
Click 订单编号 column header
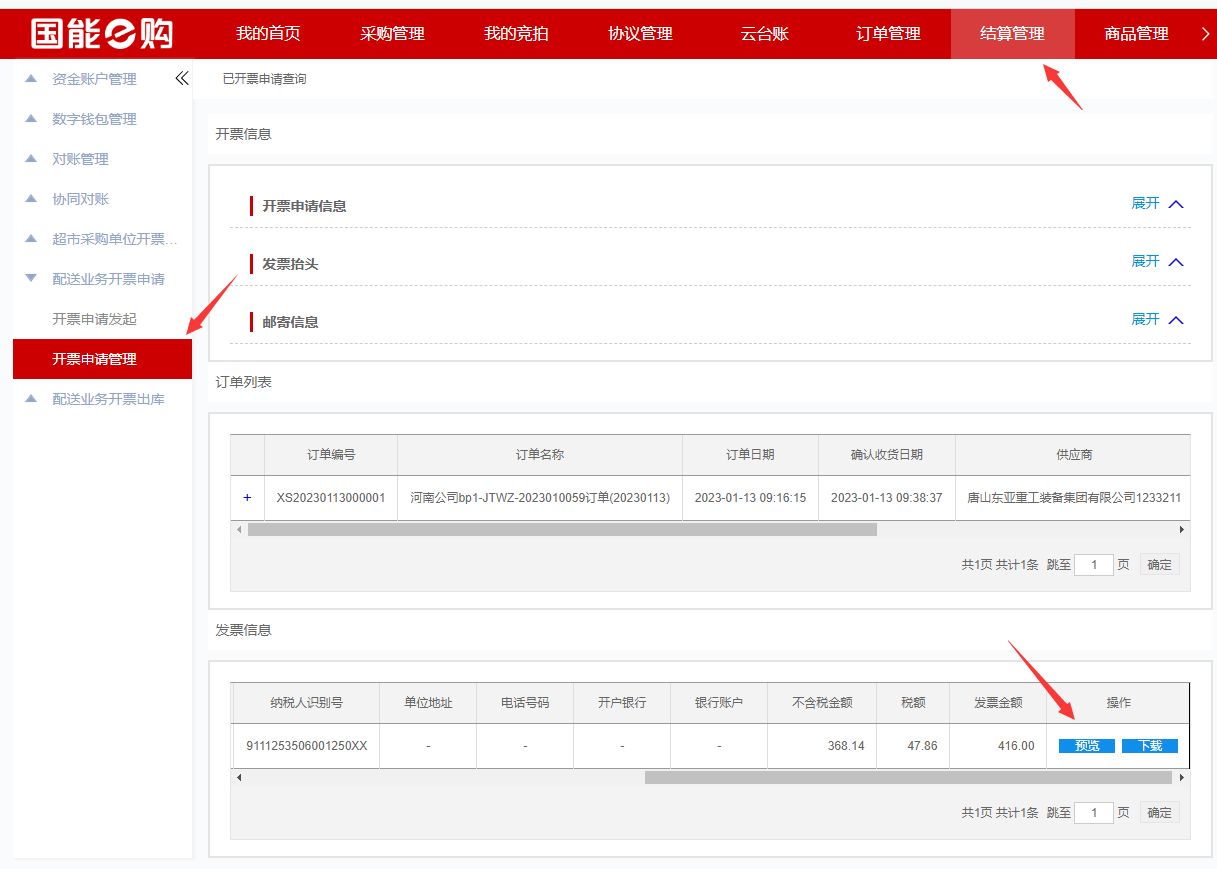[x=331, y=455]
